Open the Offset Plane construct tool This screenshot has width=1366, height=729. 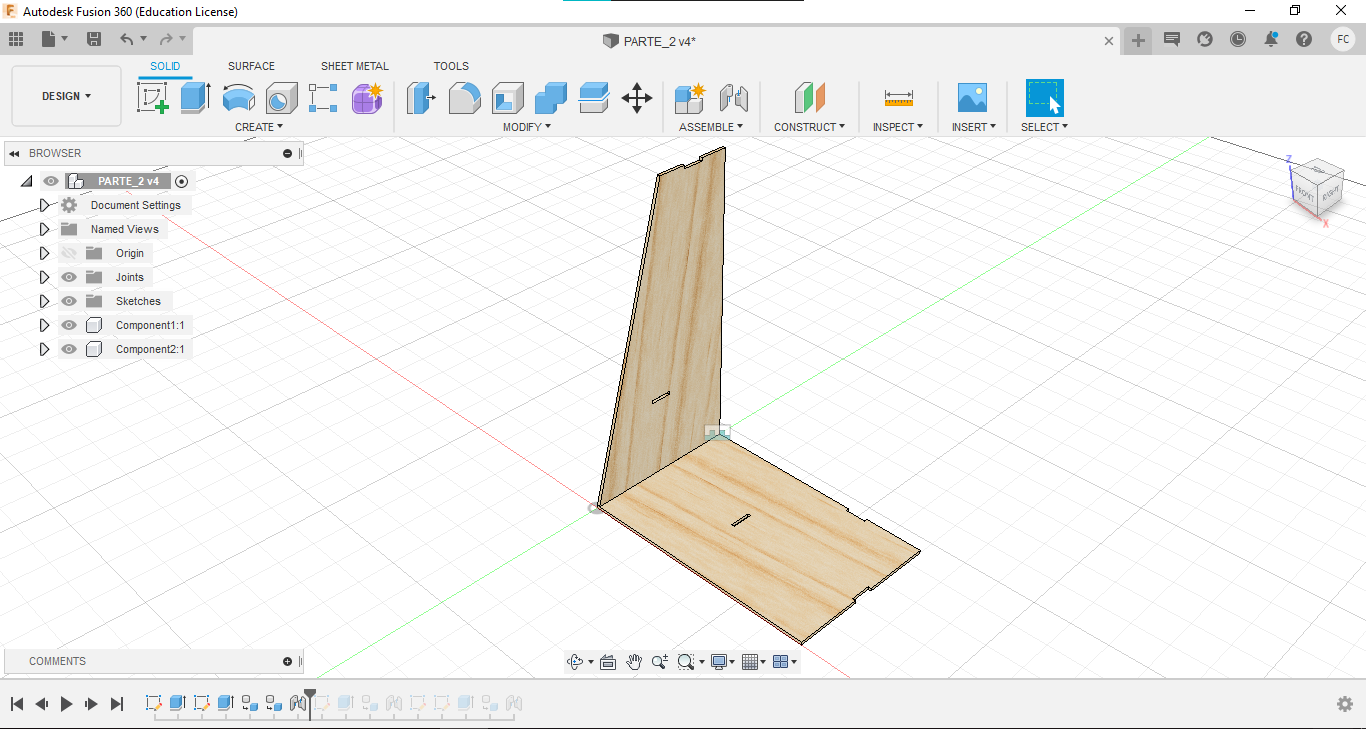[809, 98]
